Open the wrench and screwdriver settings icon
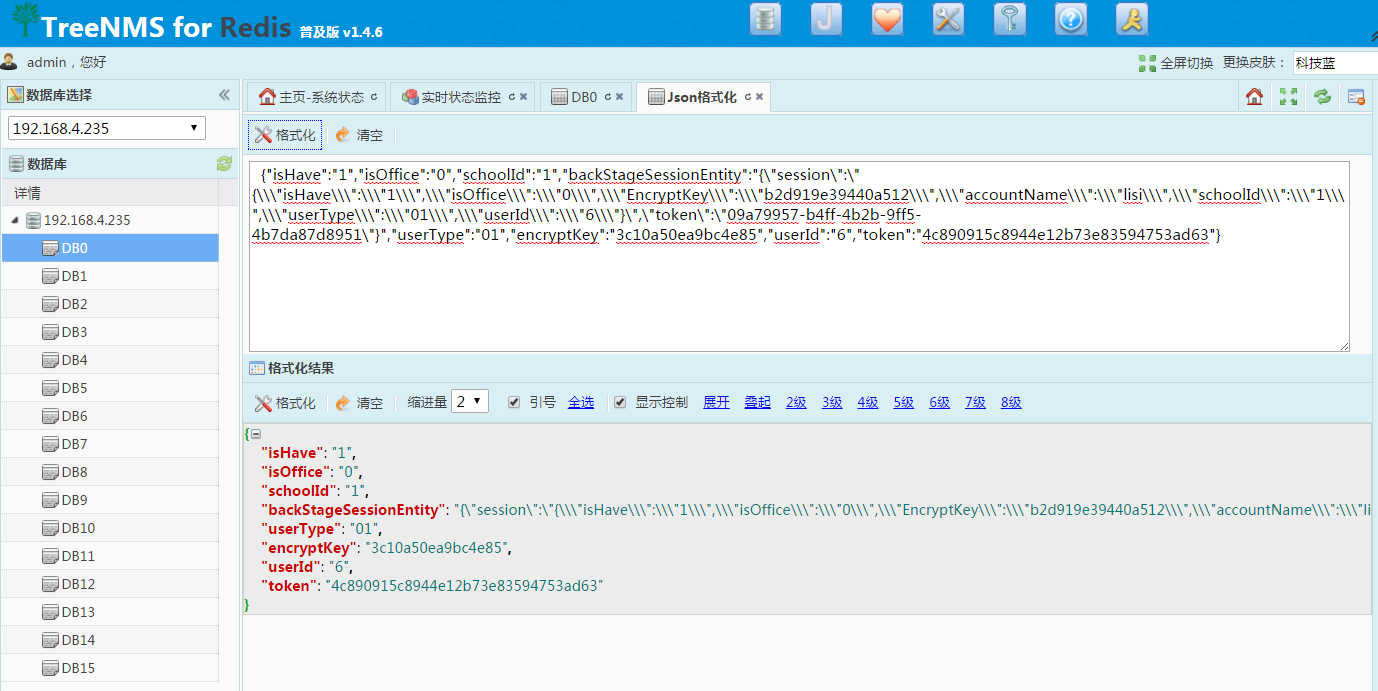 pos(948,19)
